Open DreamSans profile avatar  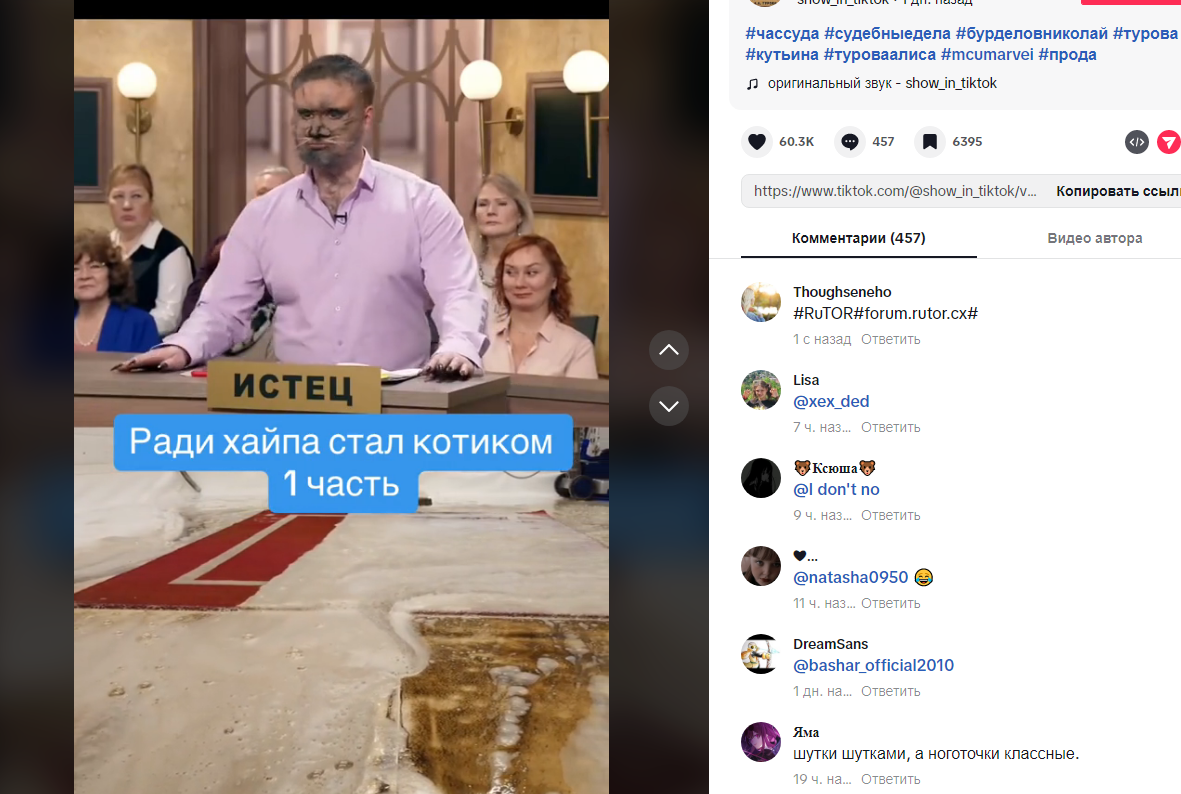[761, 654]
